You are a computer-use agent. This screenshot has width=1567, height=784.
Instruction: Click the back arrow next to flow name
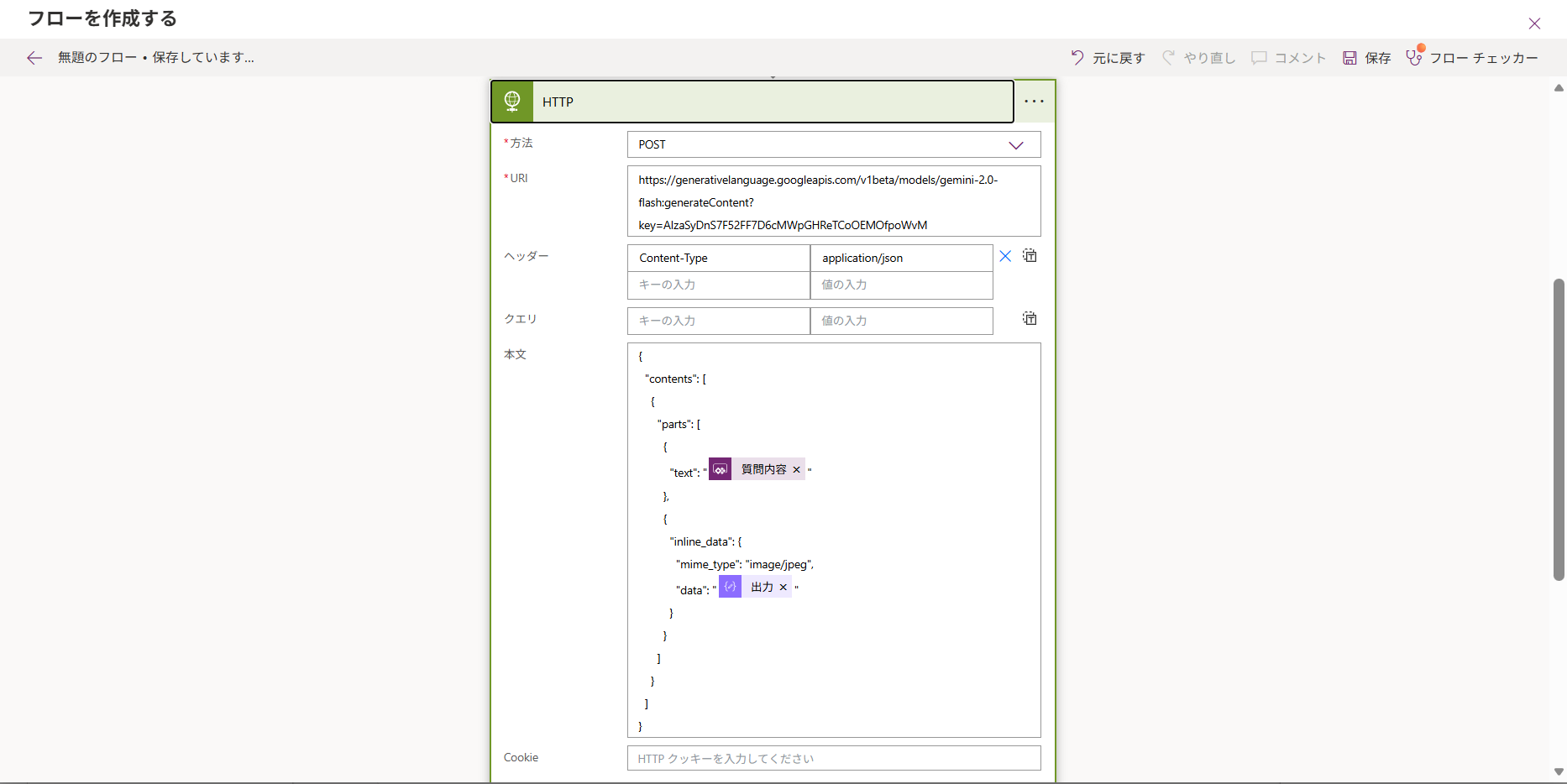point(34,58)
